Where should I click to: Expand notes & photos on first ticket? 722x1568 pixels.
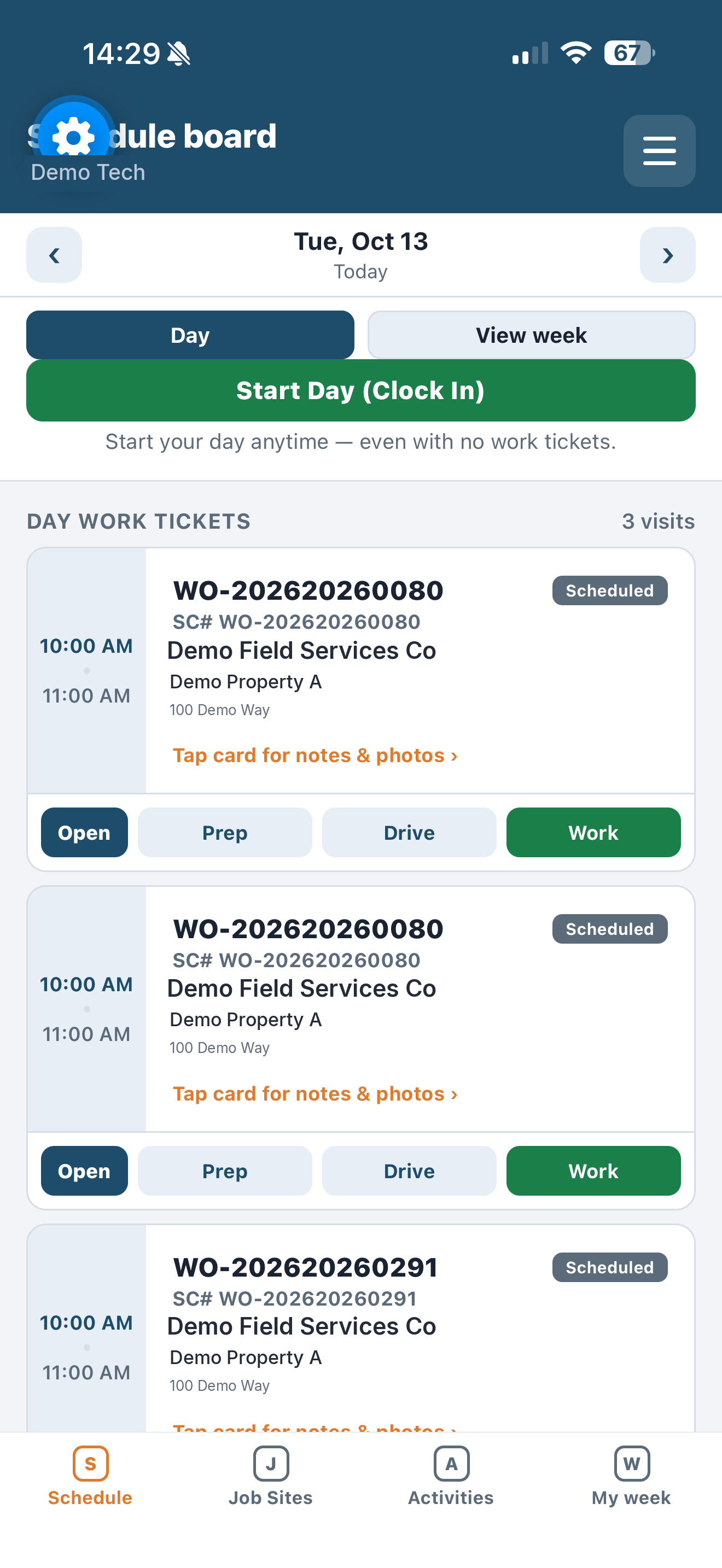[315, 756]
